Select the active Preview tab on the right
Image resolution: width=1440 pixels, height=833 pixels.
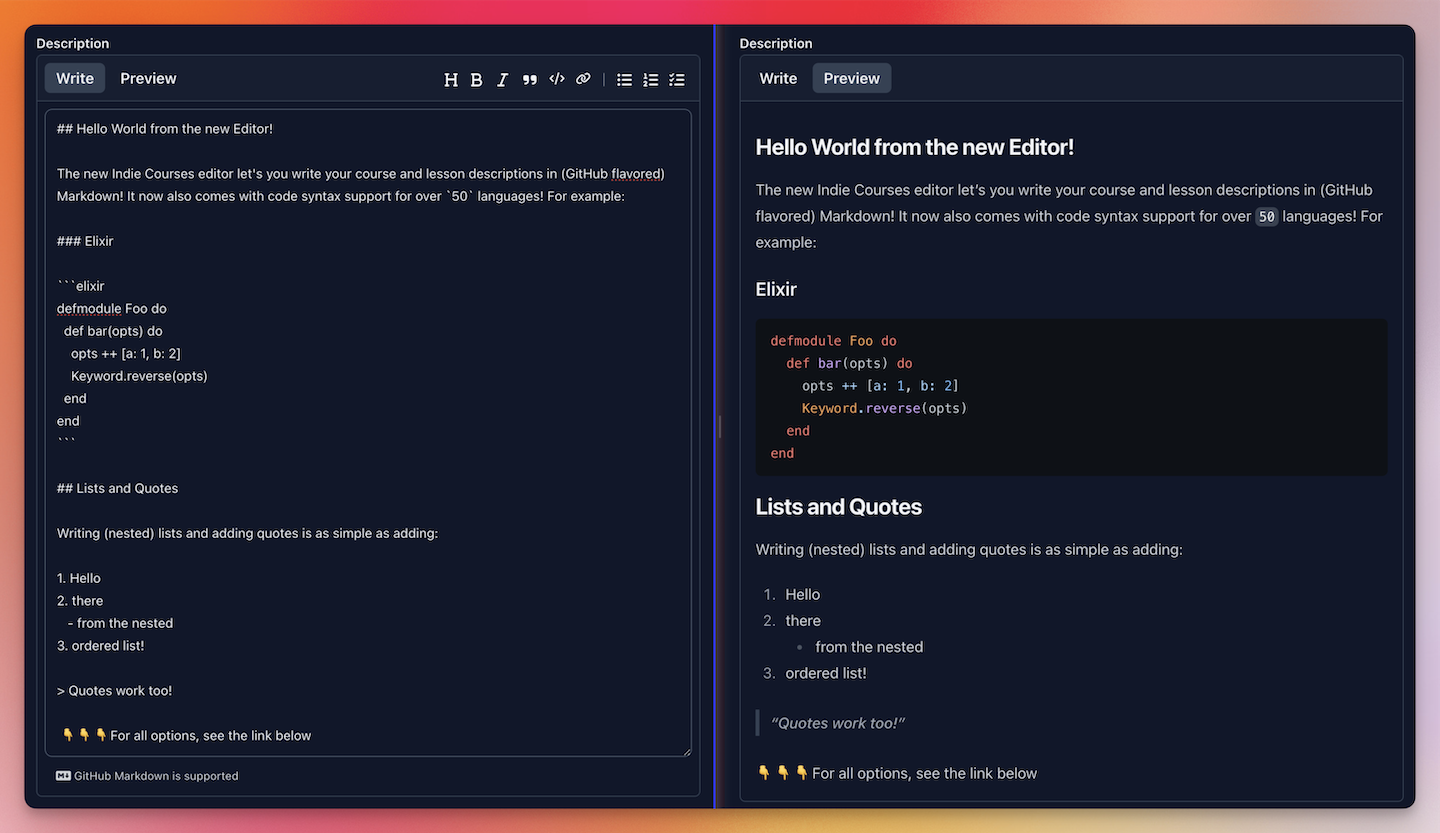click(x=851, y=78)
